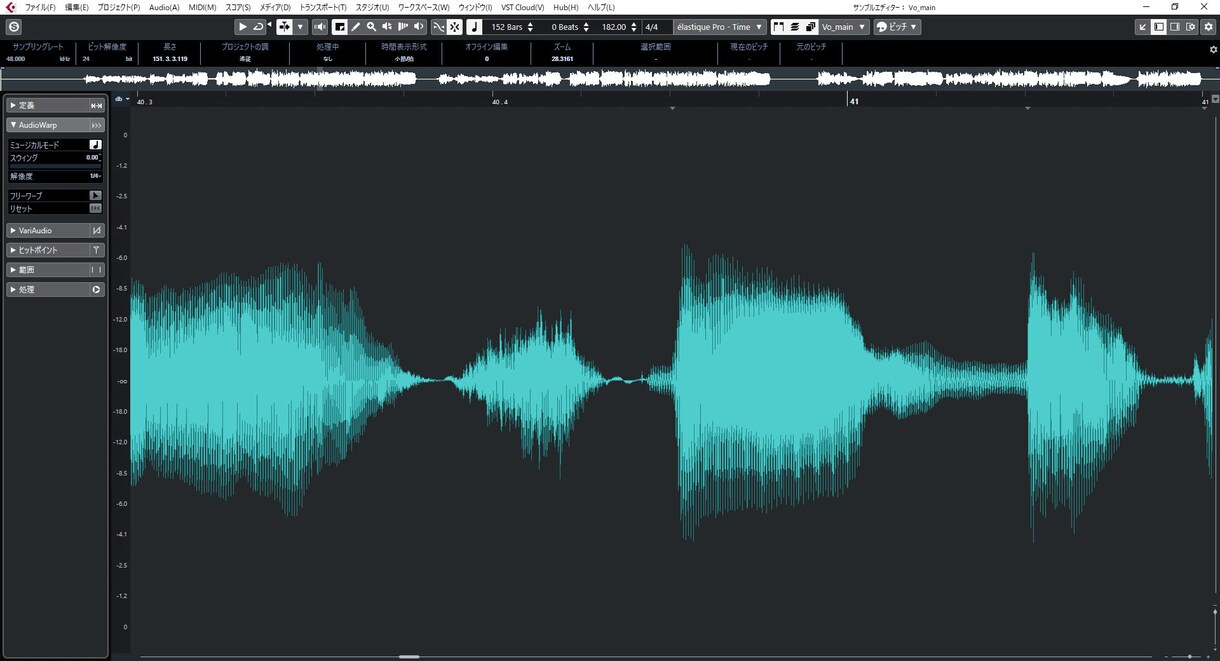The height and width of the screenshot is (661, 1220).
Task: Click the リセット warp button
Action: [x=95, y=209]
